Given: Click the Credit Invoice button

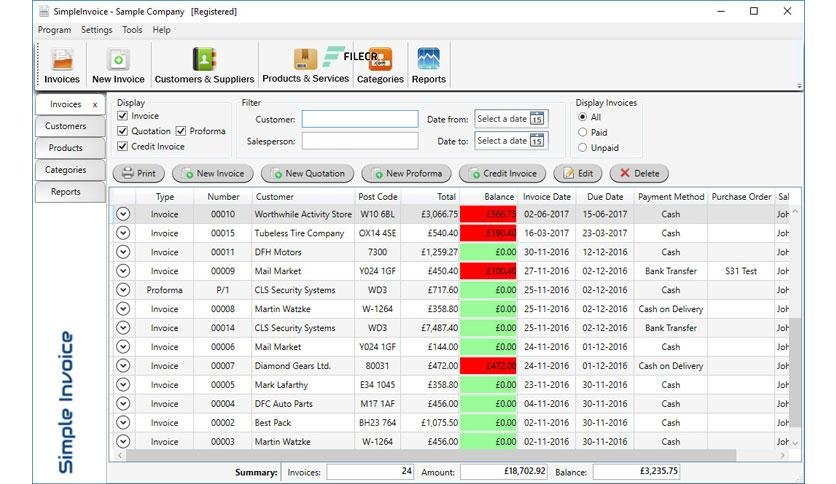Looking at the screenshot, I should click(502, 173).
